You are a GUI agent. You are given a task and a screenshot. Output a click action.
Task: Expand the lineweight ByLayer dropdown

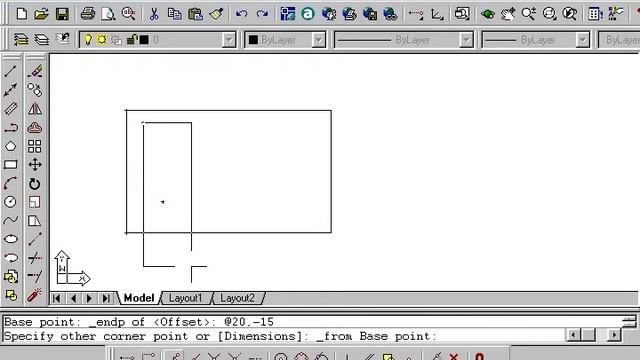tap(583, 40)
